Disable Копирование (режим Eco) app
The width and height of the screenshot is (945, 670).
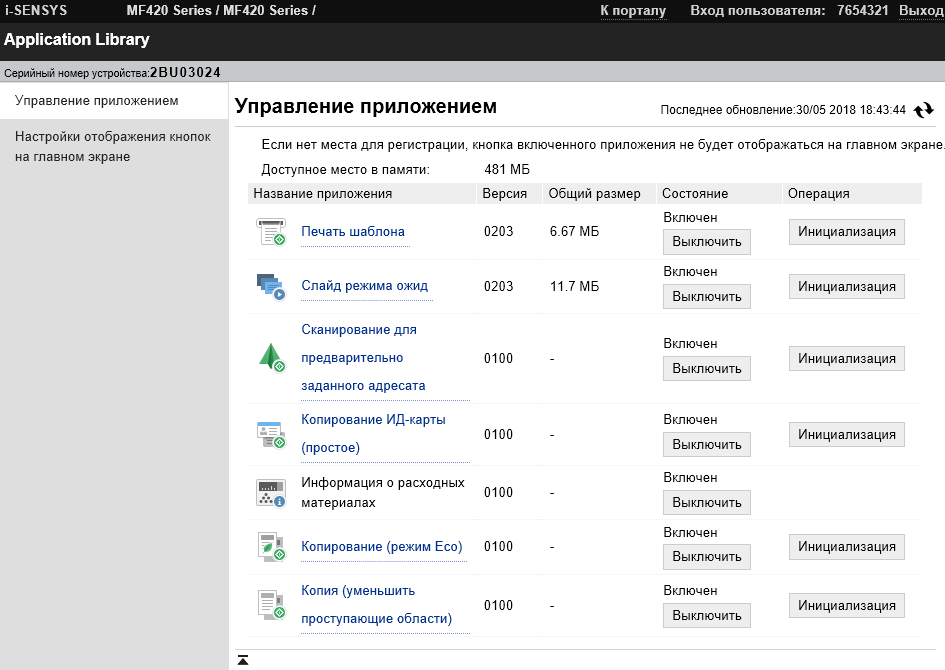(x=706, y=556)
